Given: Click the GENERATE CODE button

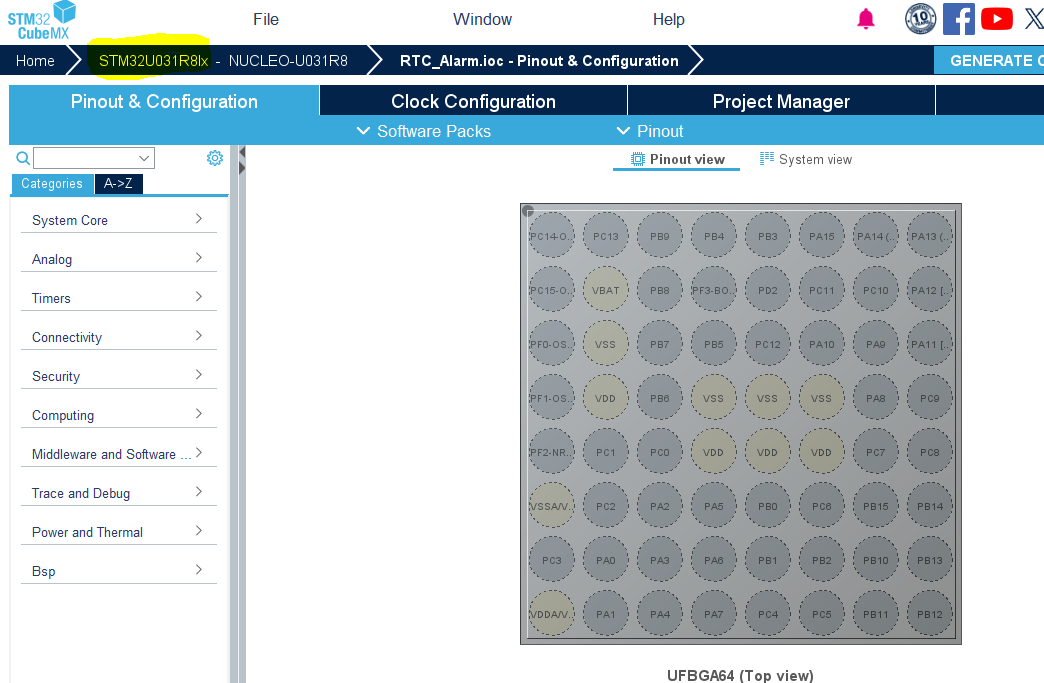Looking at the screenshot, I should click(998, 60).
